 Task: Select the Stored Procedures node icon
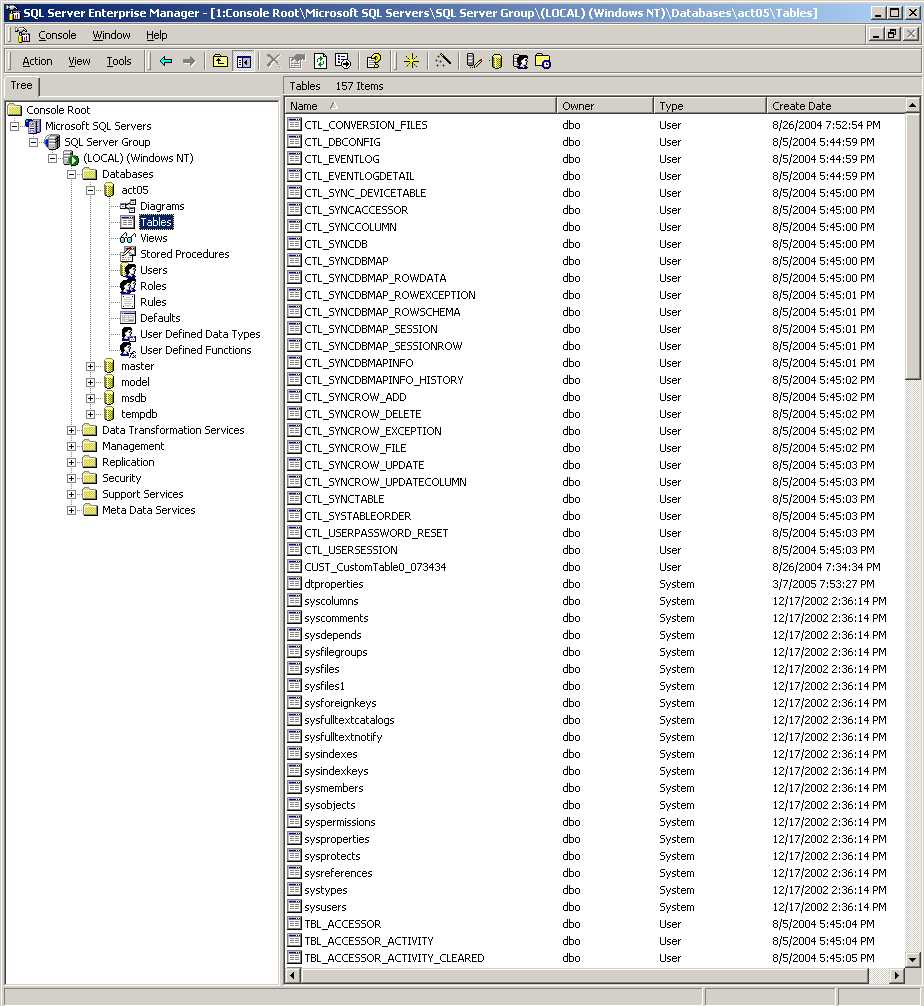(x=128, y=254)
